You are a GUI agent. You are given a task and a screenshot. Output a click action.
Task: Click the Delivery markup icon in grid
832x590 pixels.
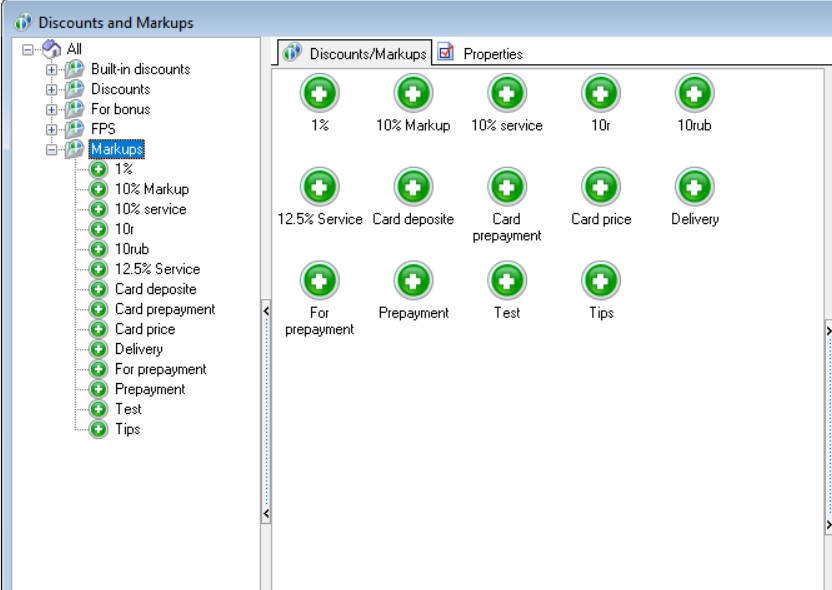coord(694,186)
